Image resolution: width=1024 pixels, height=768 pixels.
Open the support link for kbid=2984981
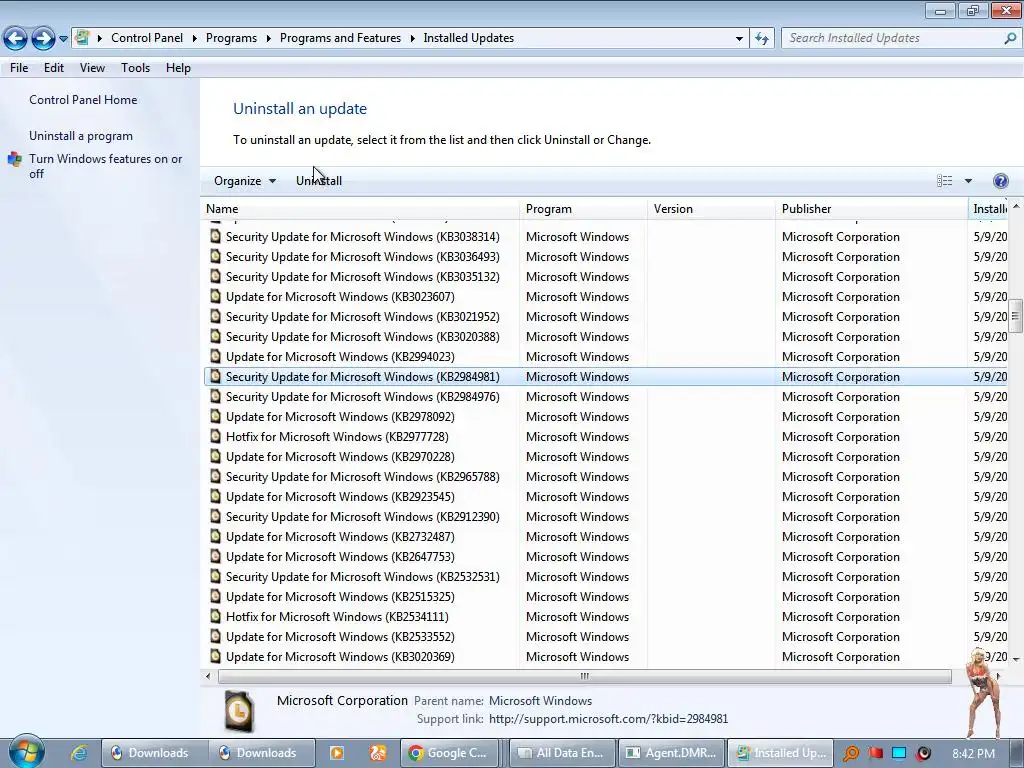point(608,719)
